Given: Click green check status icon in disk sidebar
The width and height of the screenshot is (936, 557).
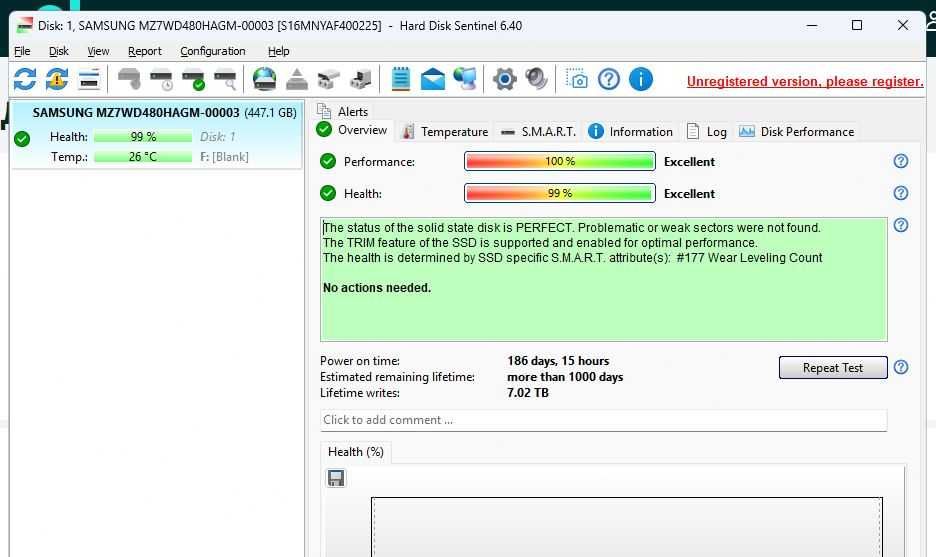Looking at the screenshot, I should tap(22, 139).
